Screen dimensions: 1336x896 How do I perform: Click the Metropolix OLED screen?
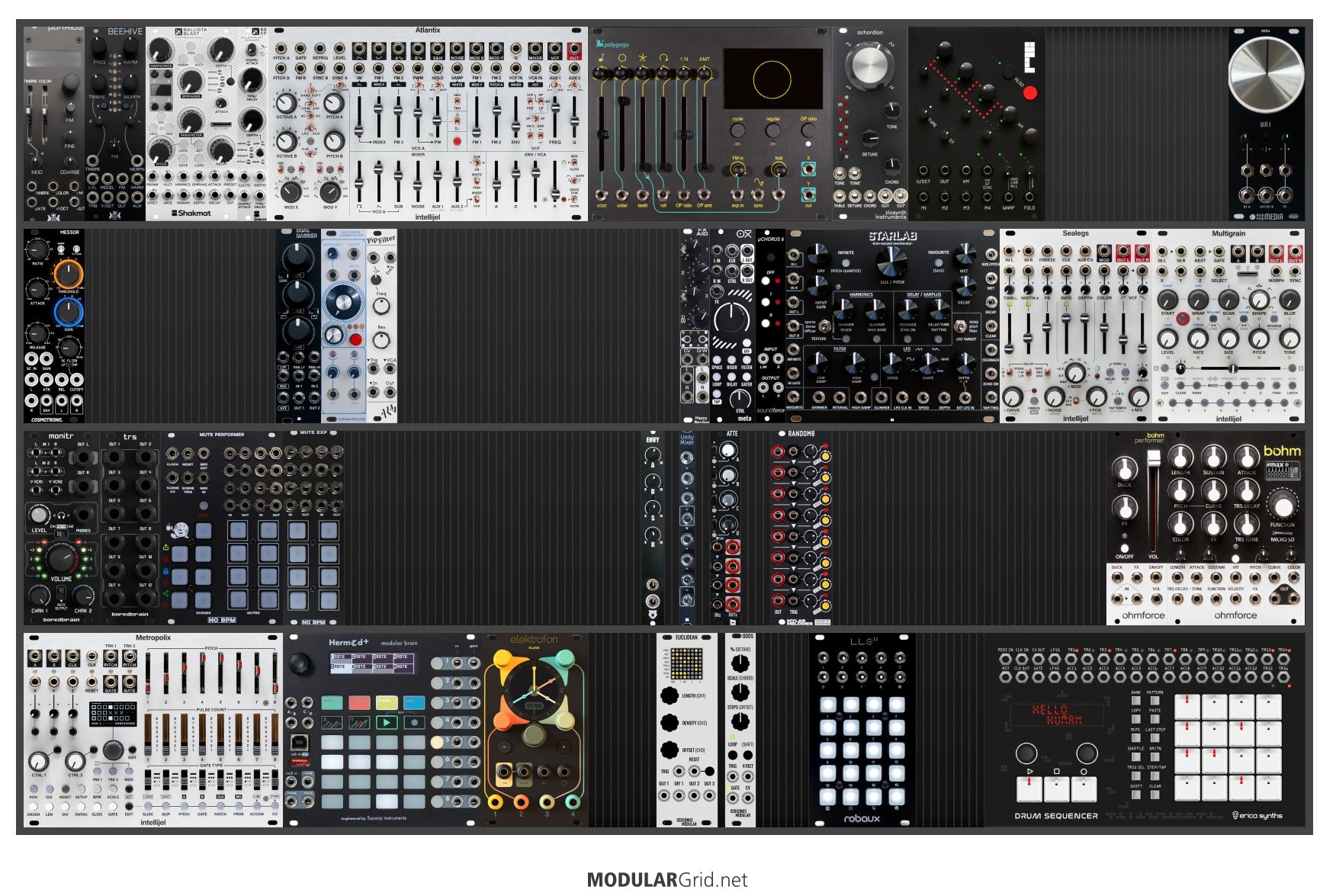[x=113, y=714]
